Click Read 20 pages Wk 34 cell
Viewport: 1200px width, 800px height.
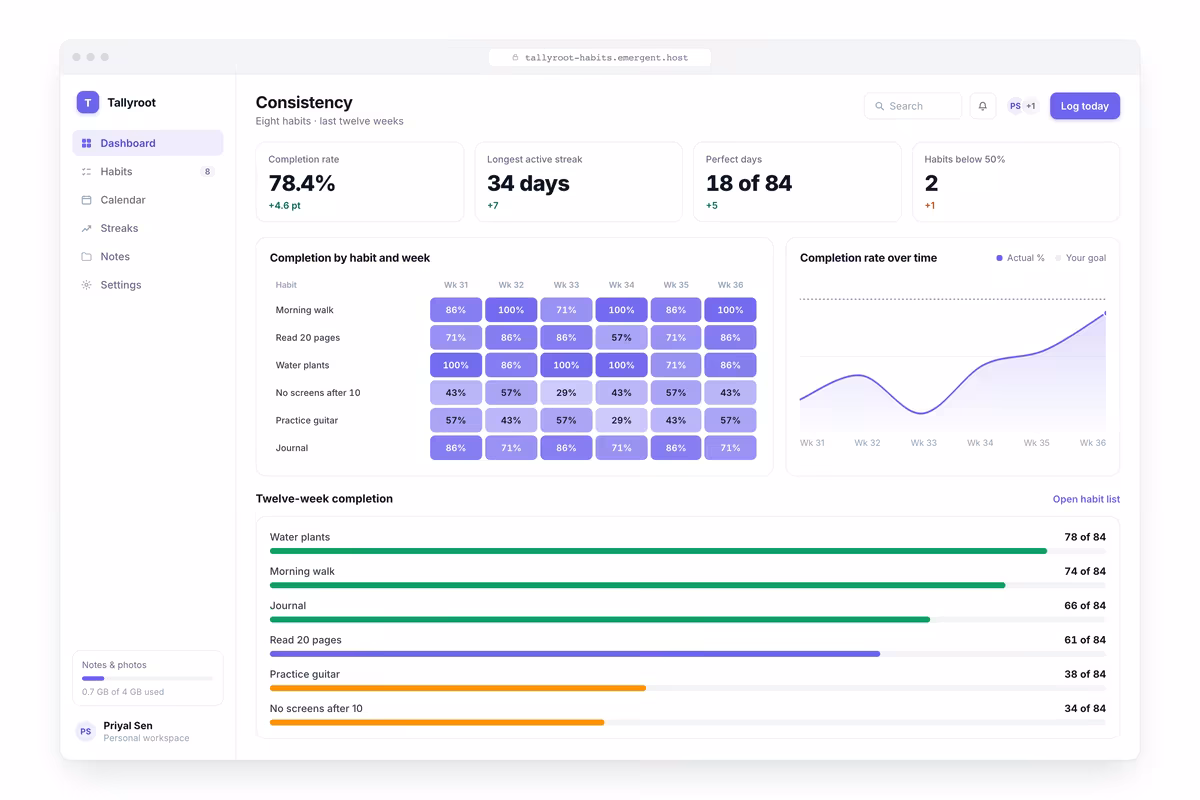pyautogui.click(x=621, y=338)
